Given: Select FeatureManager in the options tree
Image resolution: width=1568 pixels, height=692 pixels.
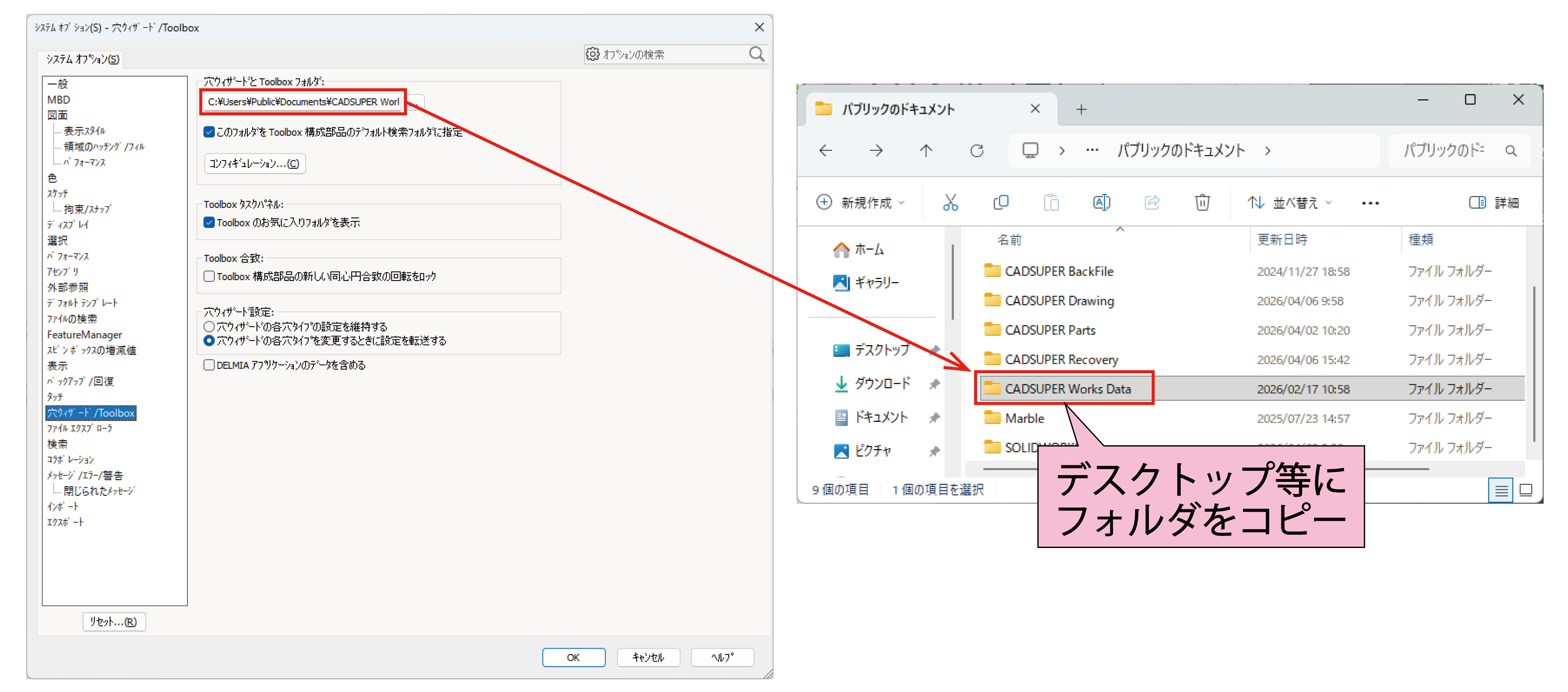Looking at the screenshot, I should coord(85,335).
